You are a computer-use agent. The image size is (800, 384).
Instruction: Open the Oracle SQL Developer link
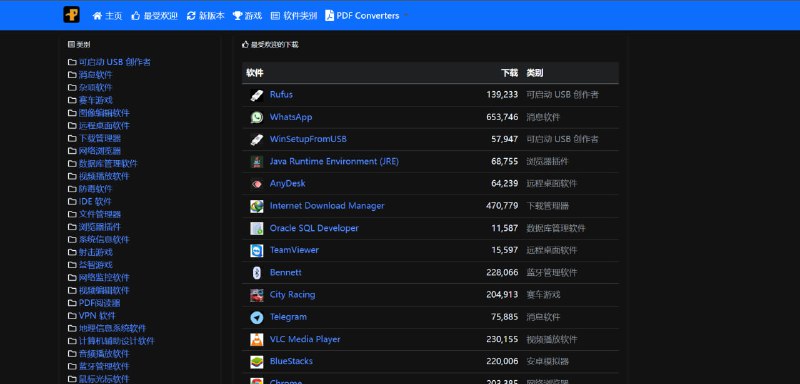tap(314, 228)
